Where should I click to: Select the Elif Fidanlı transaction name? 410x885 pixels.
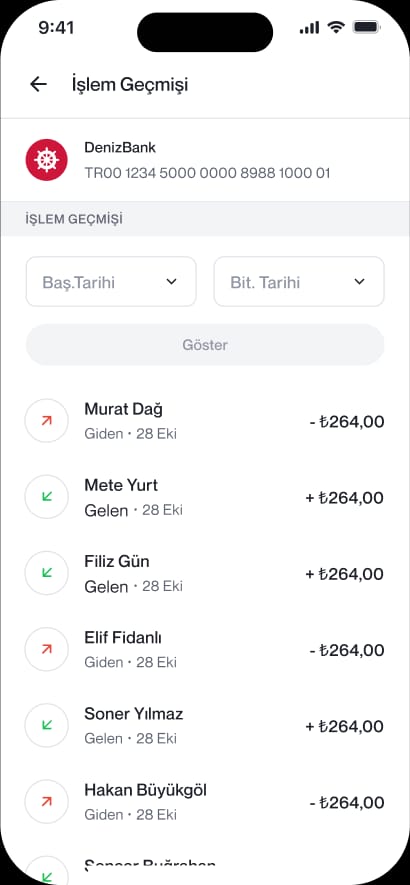(x=123, y=638)
